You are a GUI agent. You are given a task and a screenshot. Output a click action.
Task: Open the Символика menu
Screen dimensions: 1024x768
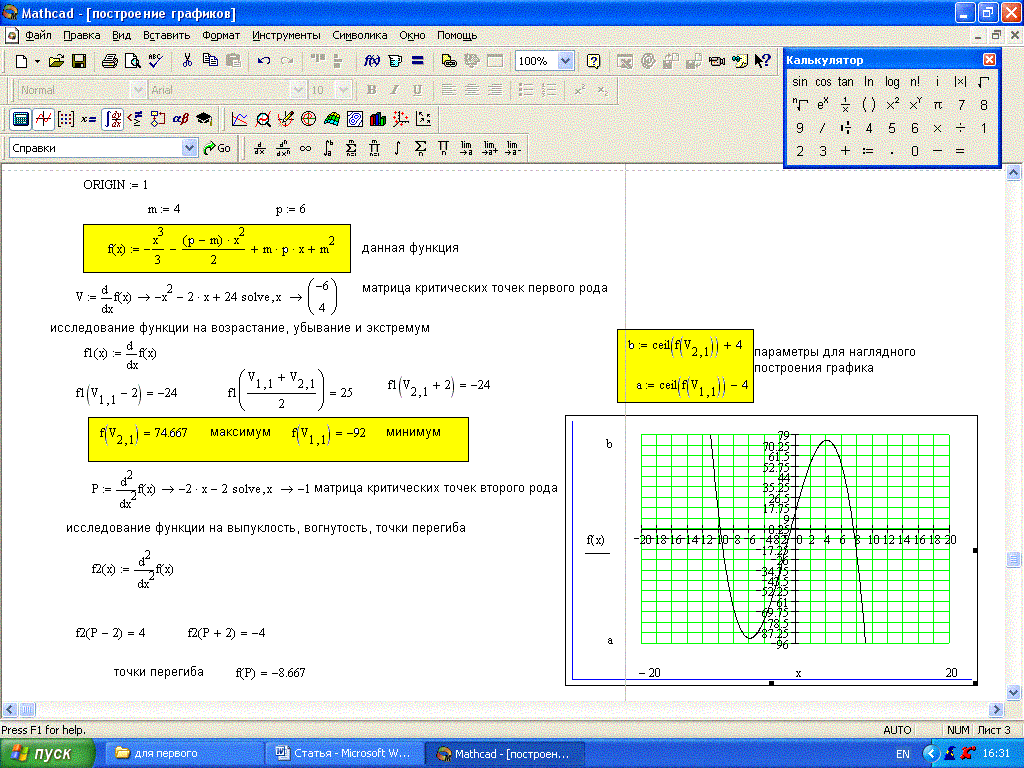click(359, 35)
